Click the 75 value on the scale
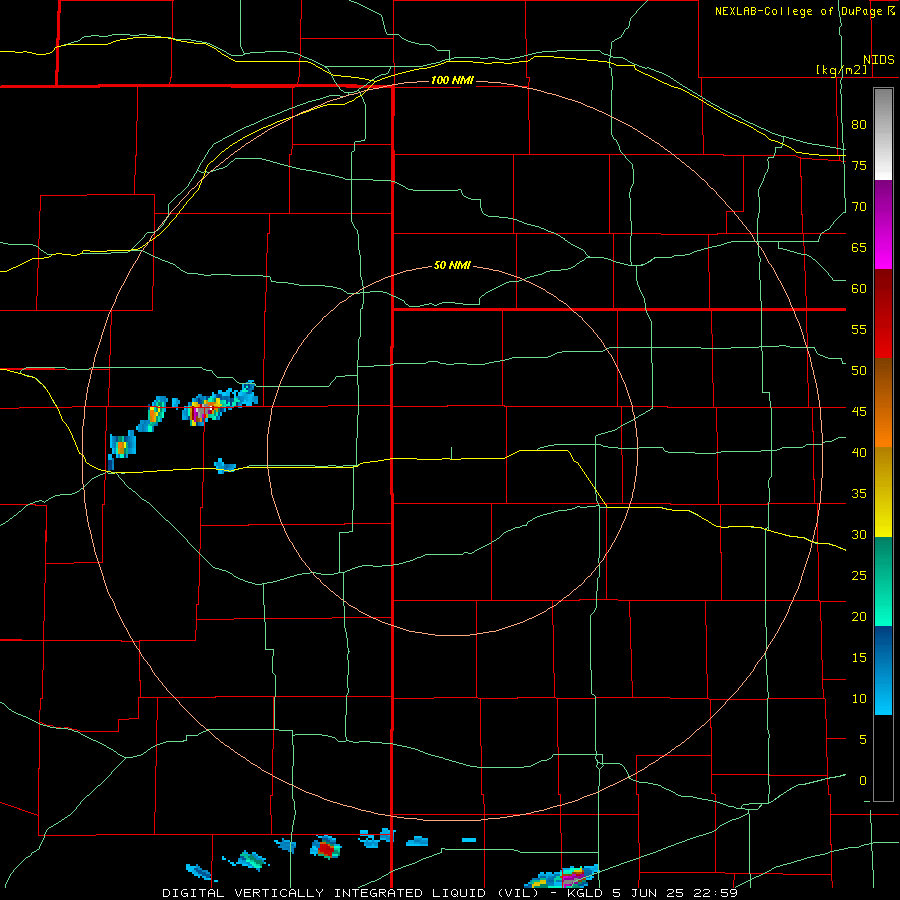The height and width of the screenshot is (900, 900). tap(859, 165)
